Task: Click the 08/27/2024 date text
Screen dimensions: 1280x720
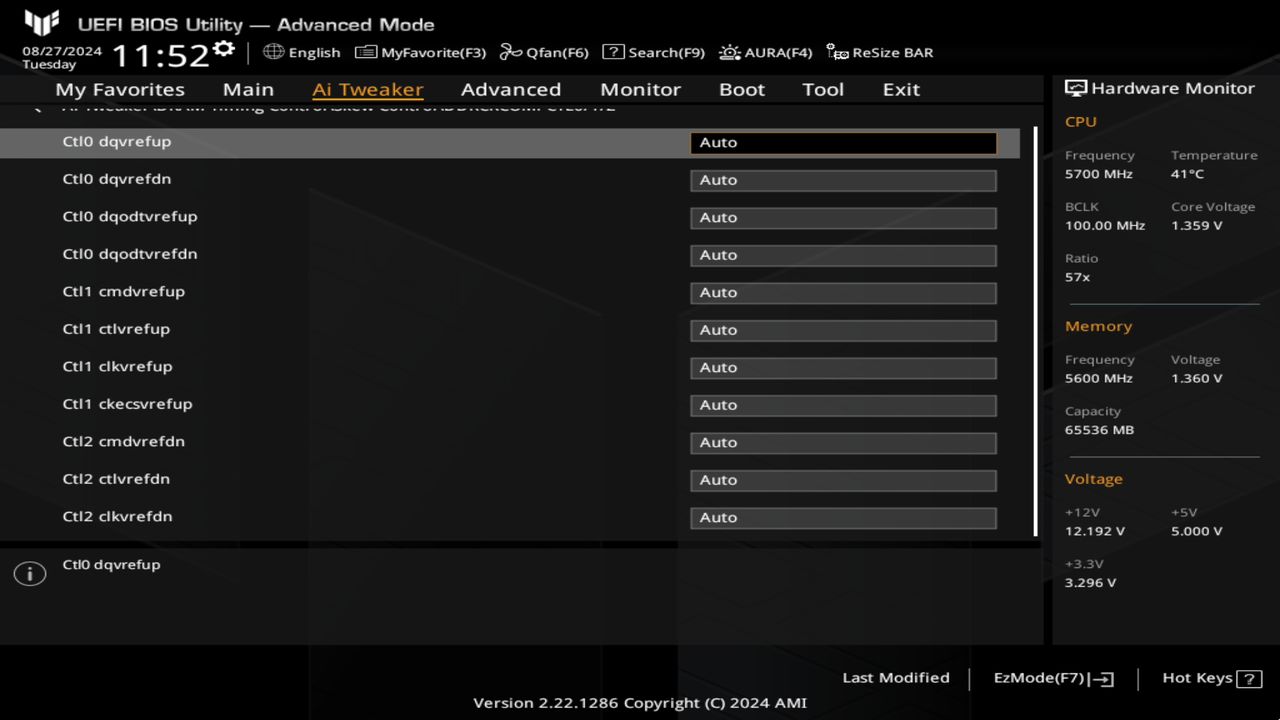Action: pos(62,50)
